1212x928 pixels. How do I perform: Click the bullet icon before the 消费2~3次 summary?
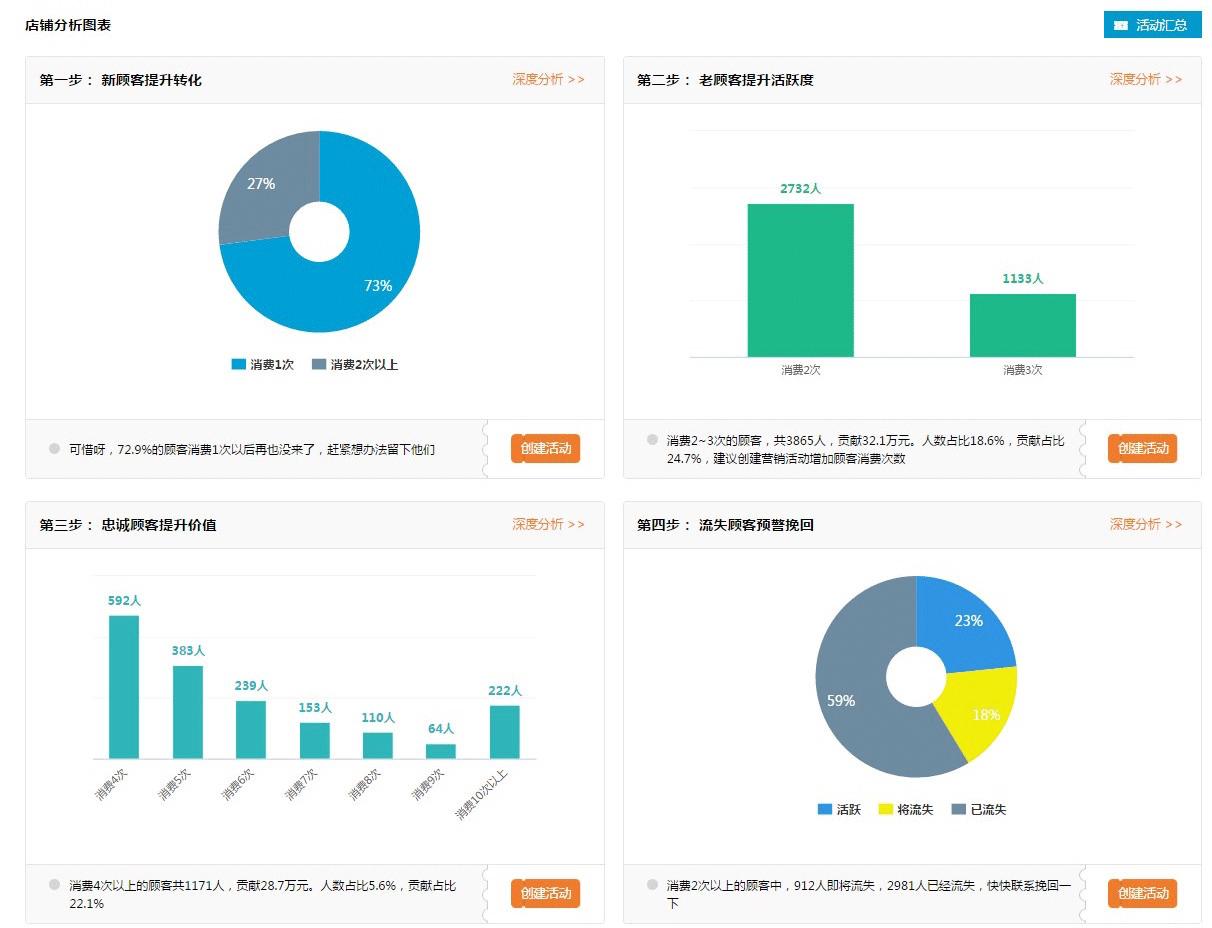pyautogui.click(x=651, y=437)
